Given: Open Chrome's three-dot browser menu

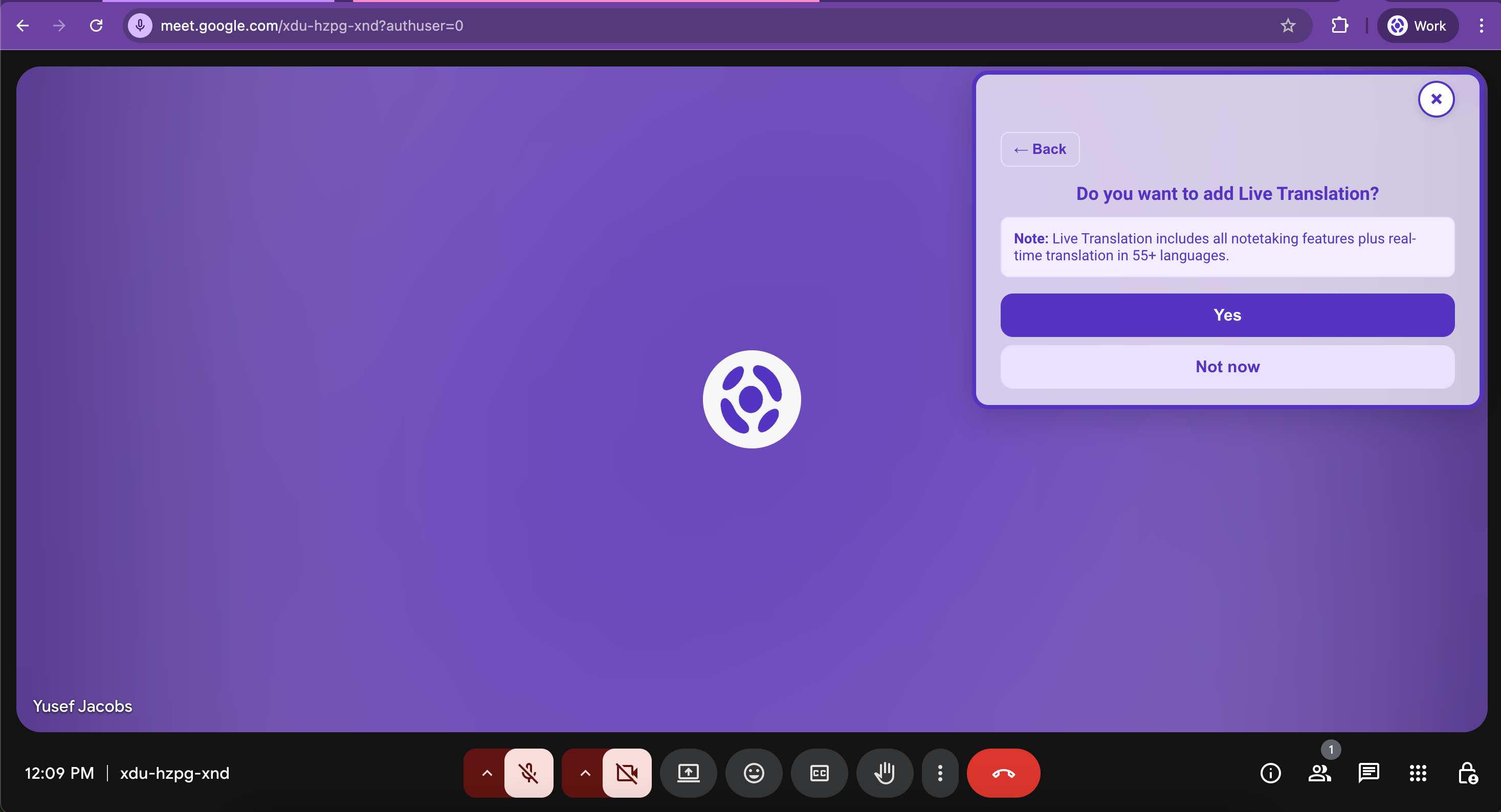Looking at the screenshot, I should click(x=1481, y=26).
